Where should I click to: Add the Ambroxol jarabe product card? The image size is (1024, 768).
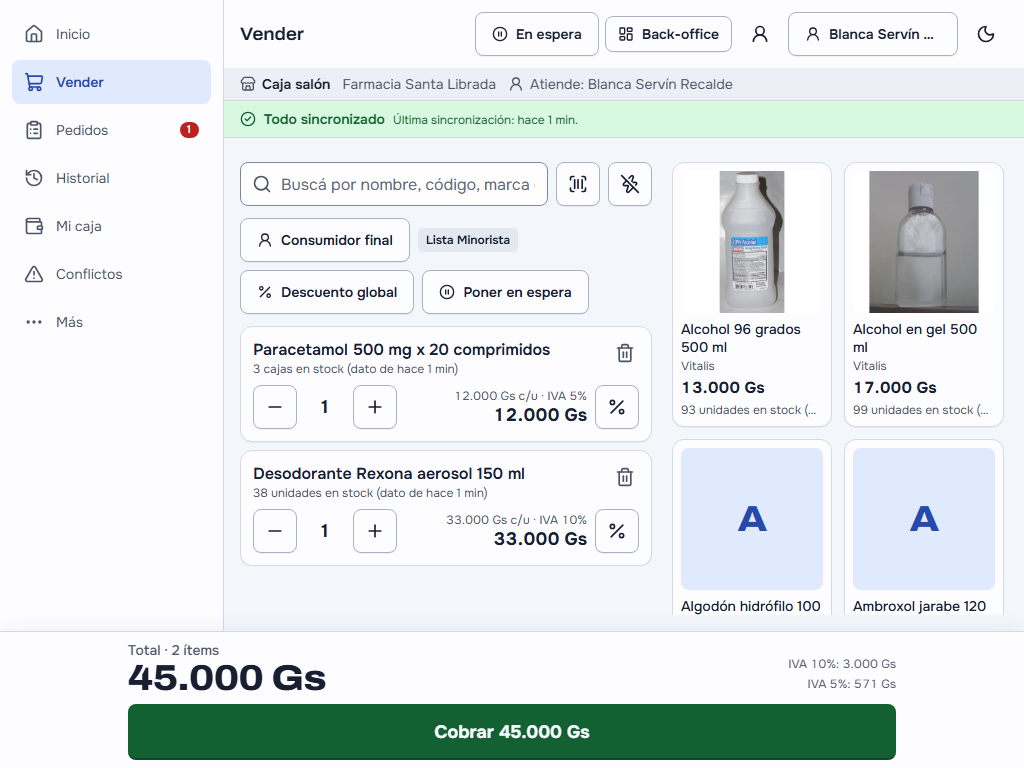click(x=923, y=528)
